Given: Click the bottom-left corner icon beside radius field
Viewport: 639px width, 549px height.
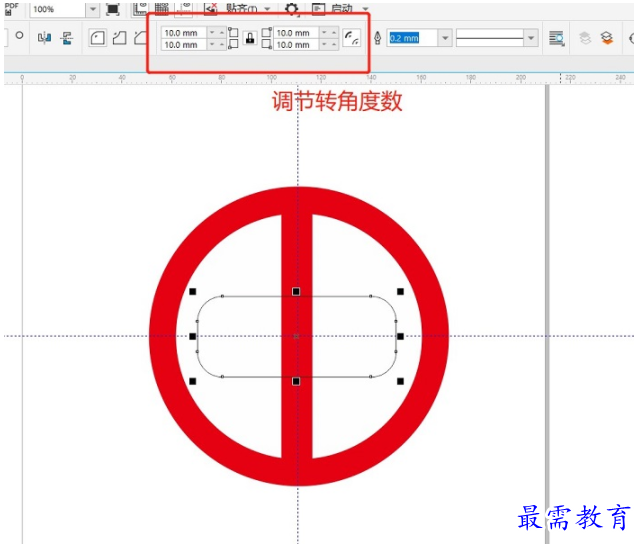Looking at the screenshot, I should coord(233,44).
